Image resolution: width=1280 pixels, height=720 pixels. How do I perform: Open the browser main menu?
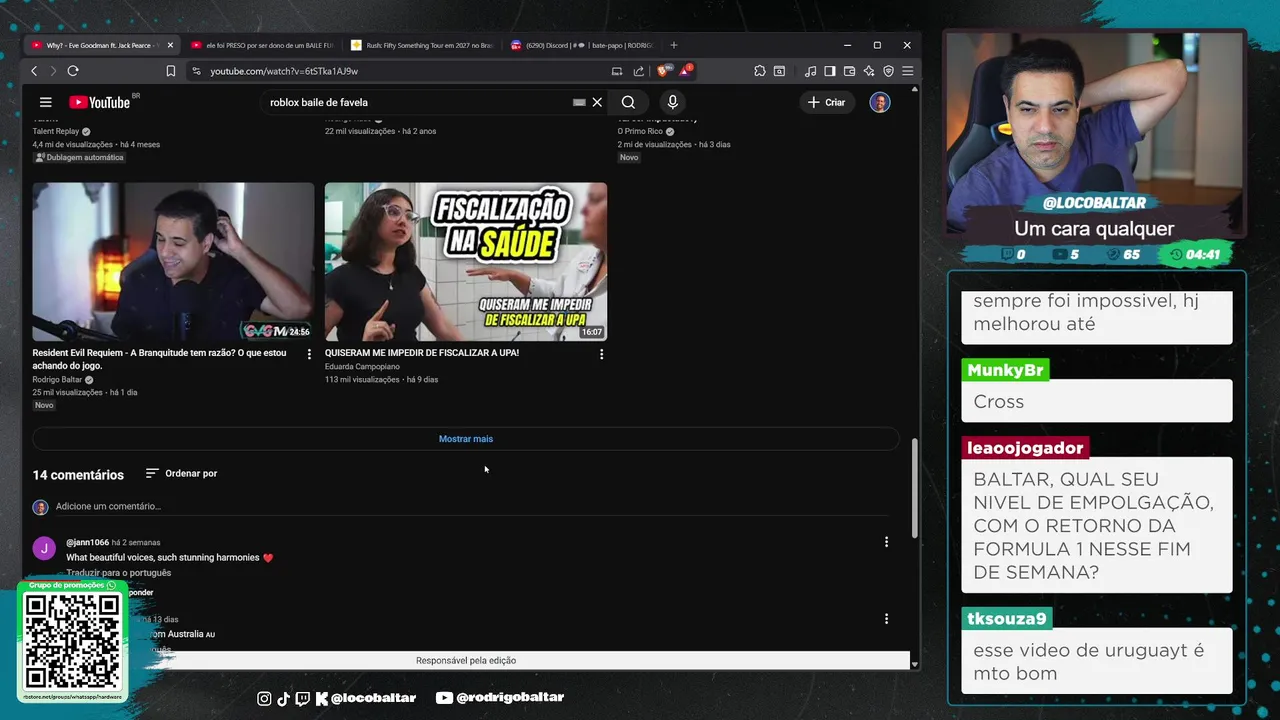907,71
